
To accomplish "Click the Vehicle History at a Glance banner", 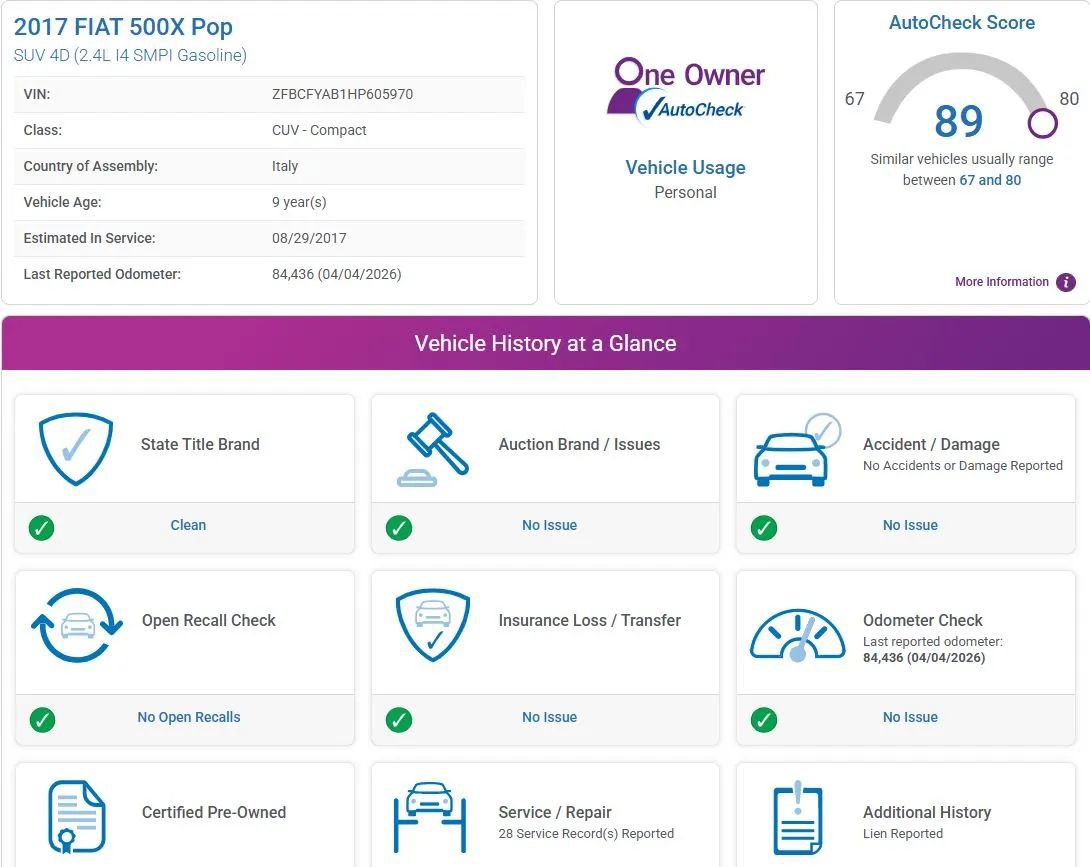I will (545, 343).
